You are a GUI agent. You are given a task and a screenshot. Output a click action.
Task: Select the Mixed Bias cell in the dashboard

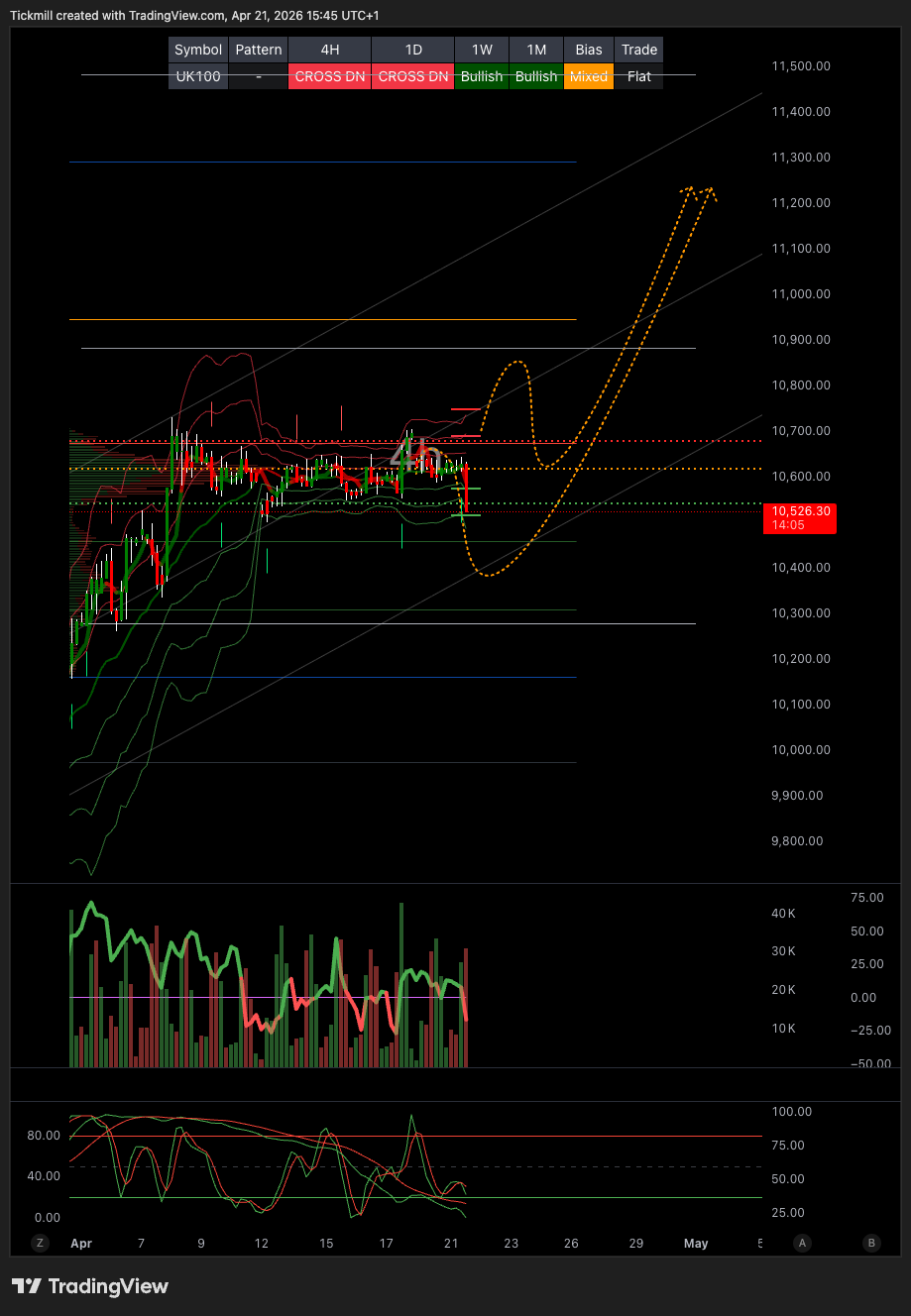pos(588,76)
